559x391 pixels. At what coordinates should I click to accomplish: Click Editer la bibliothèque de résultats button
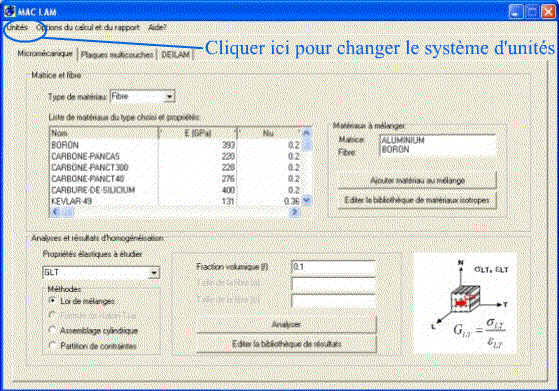286,344
